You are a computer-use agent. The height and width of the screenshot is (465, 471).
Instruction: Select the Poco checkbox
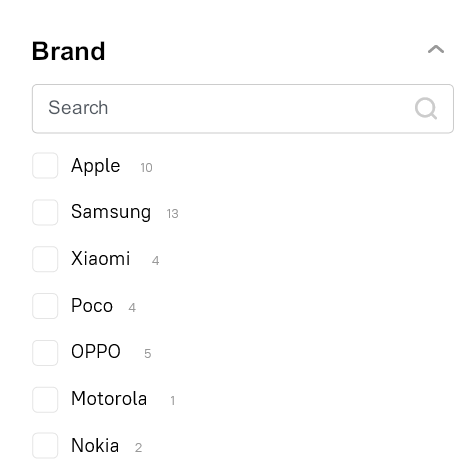click(45, 306)
